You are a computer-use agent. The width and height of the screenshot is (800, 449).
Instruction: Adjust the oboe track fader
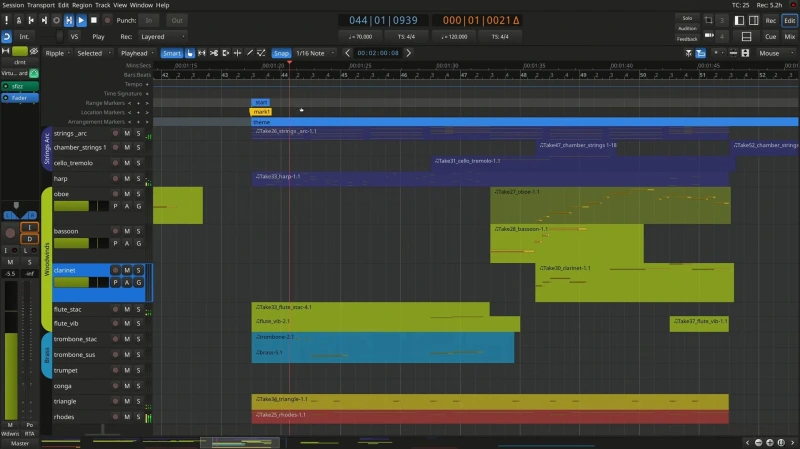[81, 206]
